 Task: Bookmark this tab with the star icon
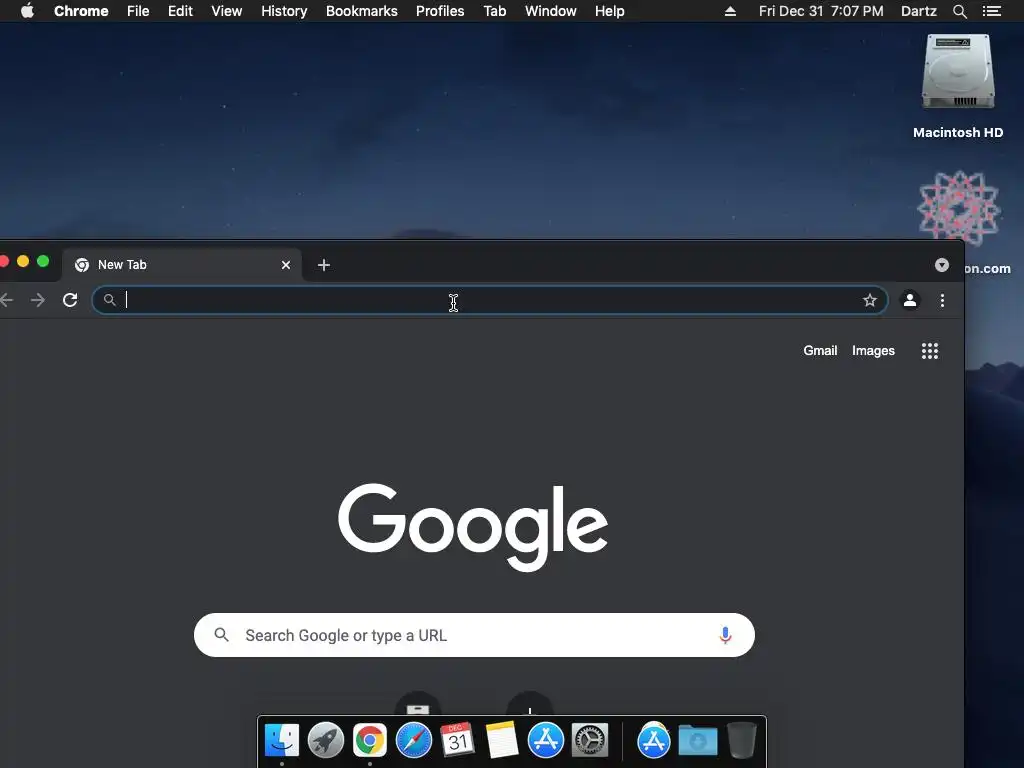[x=869, y=300]
